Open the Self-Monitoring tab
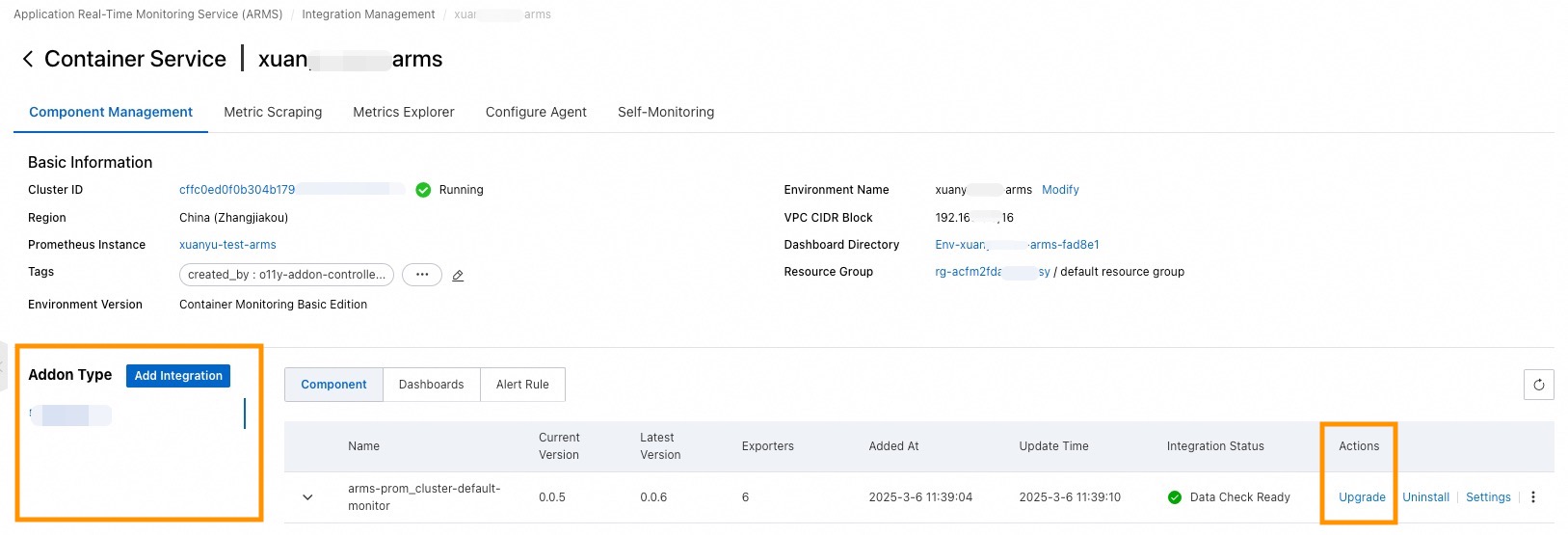This screenshot has width=1568, height=535. tap(666, 112)
